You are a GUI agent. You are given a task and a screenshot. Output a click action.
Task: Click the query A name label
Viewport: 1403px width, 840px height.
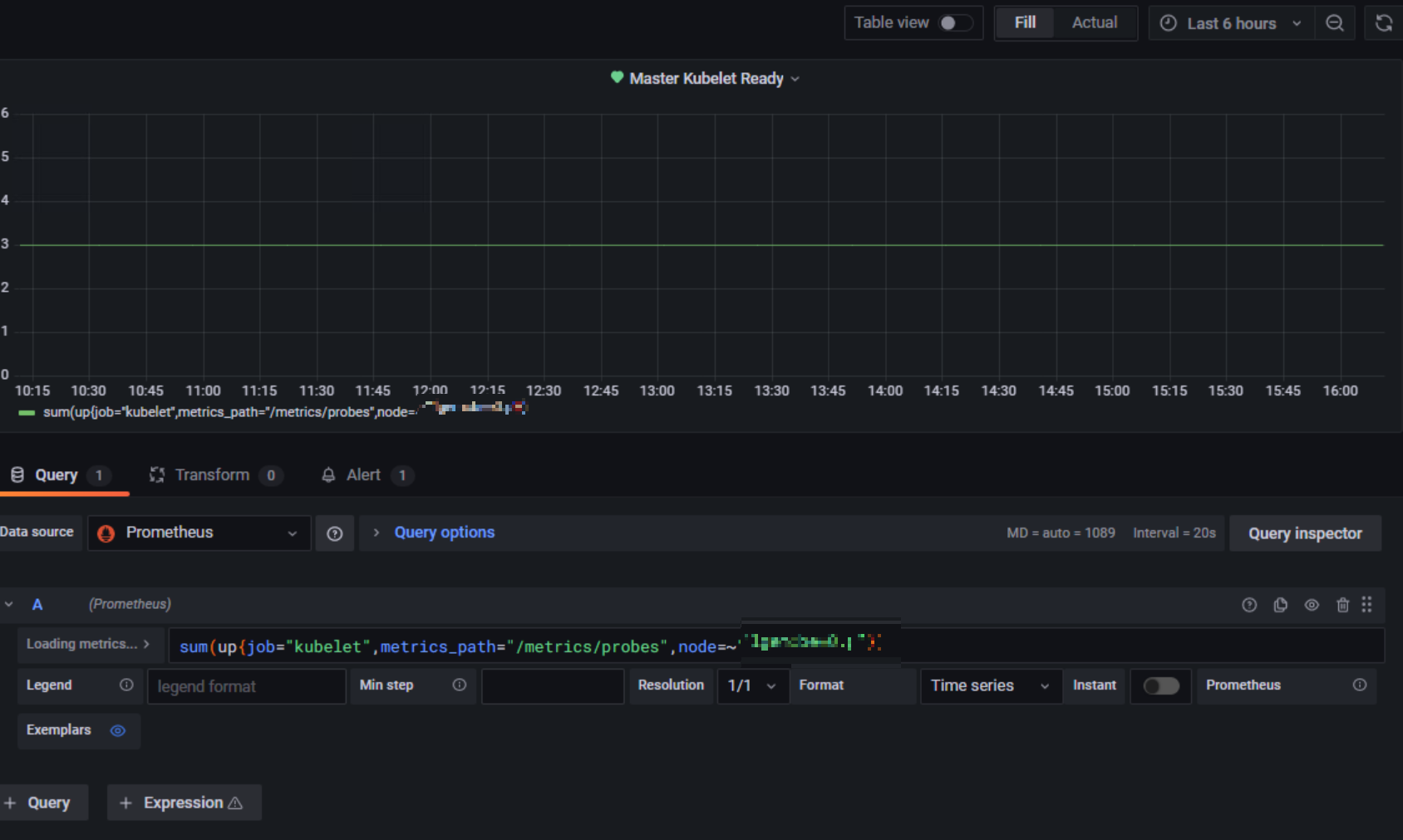37,605
